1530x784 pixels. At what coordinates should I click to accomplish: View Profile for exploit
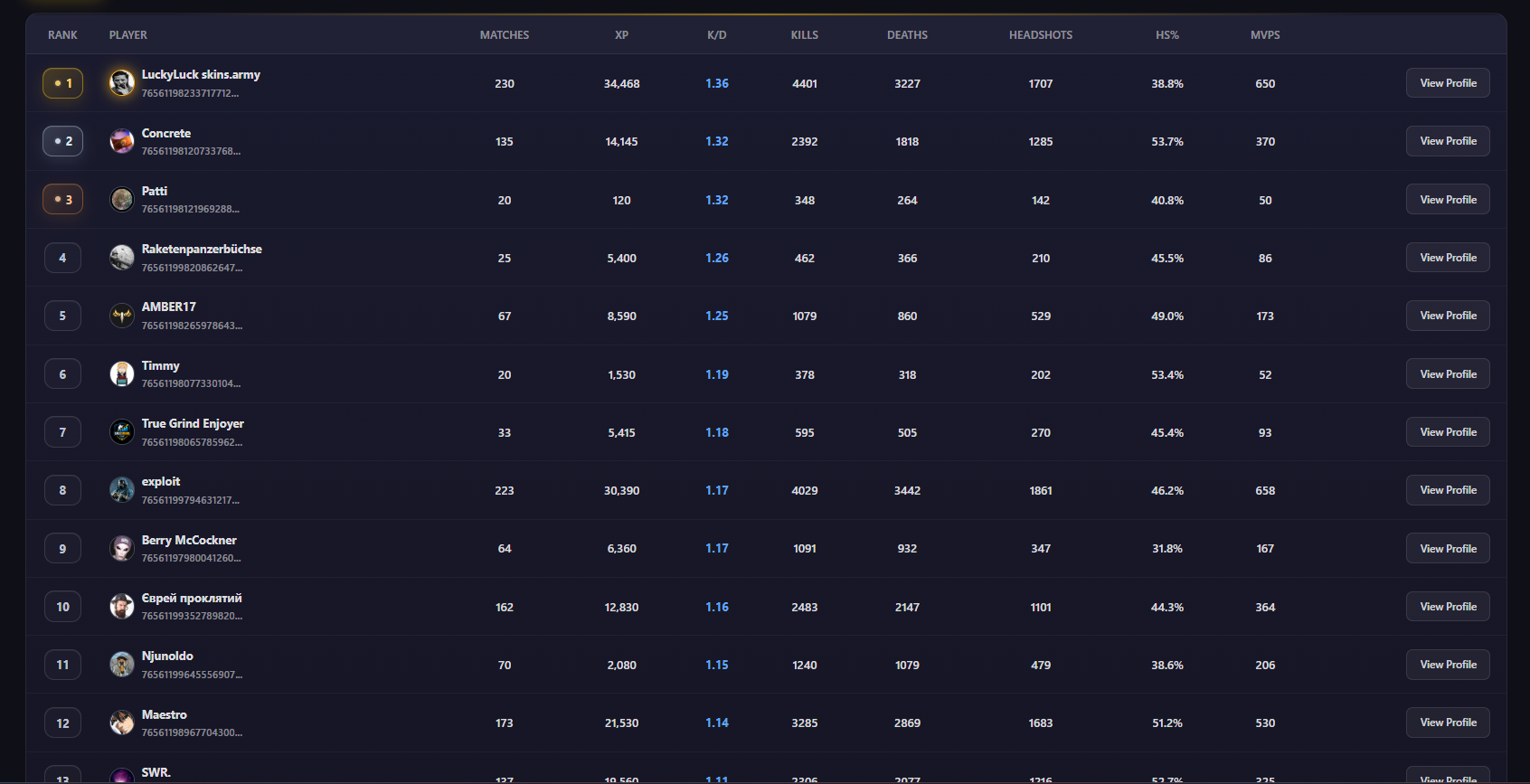(1448, 490)
